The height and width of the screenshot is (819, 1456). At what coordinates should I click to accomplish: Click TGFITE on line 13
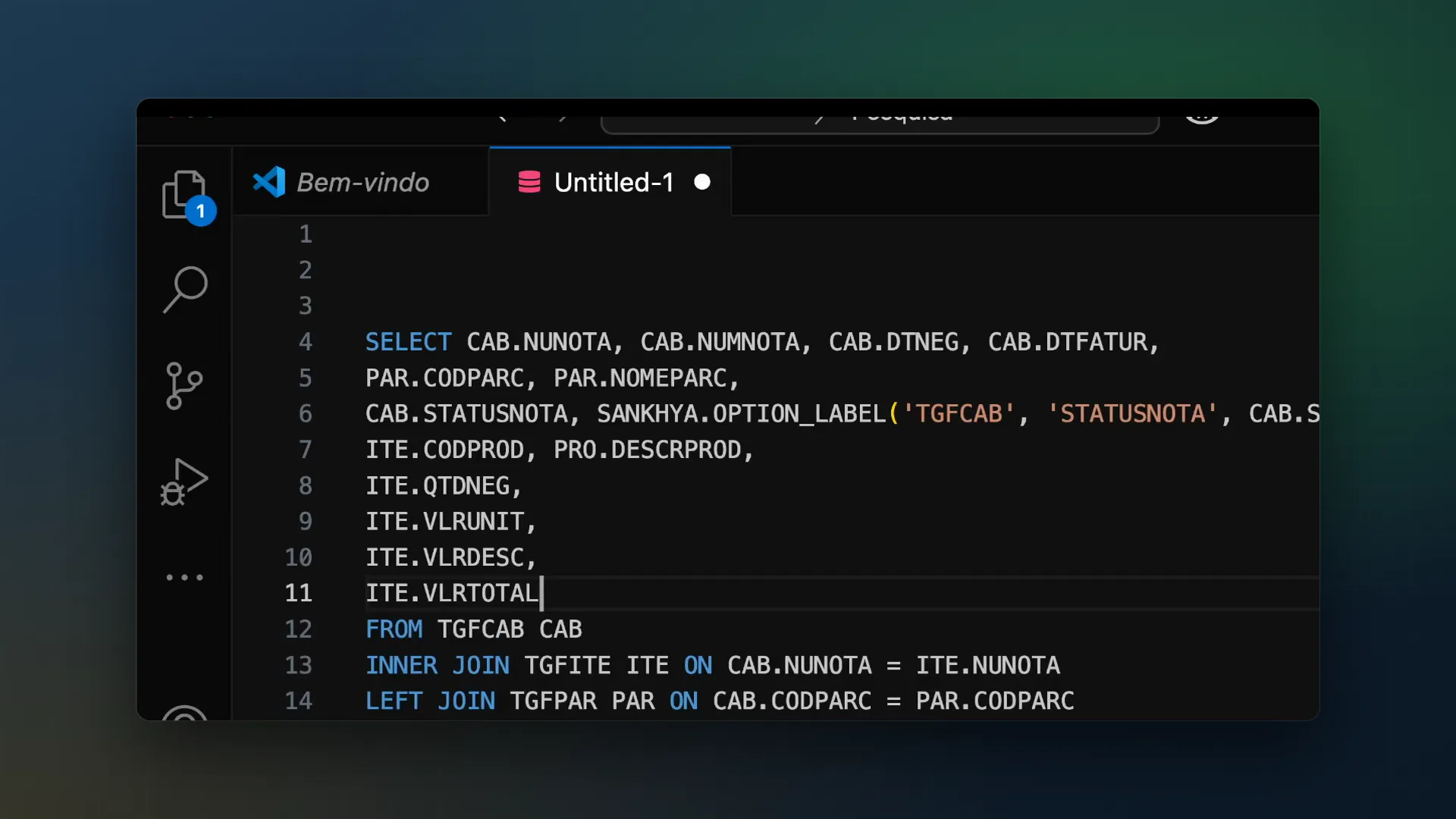(x=567, y=665)
